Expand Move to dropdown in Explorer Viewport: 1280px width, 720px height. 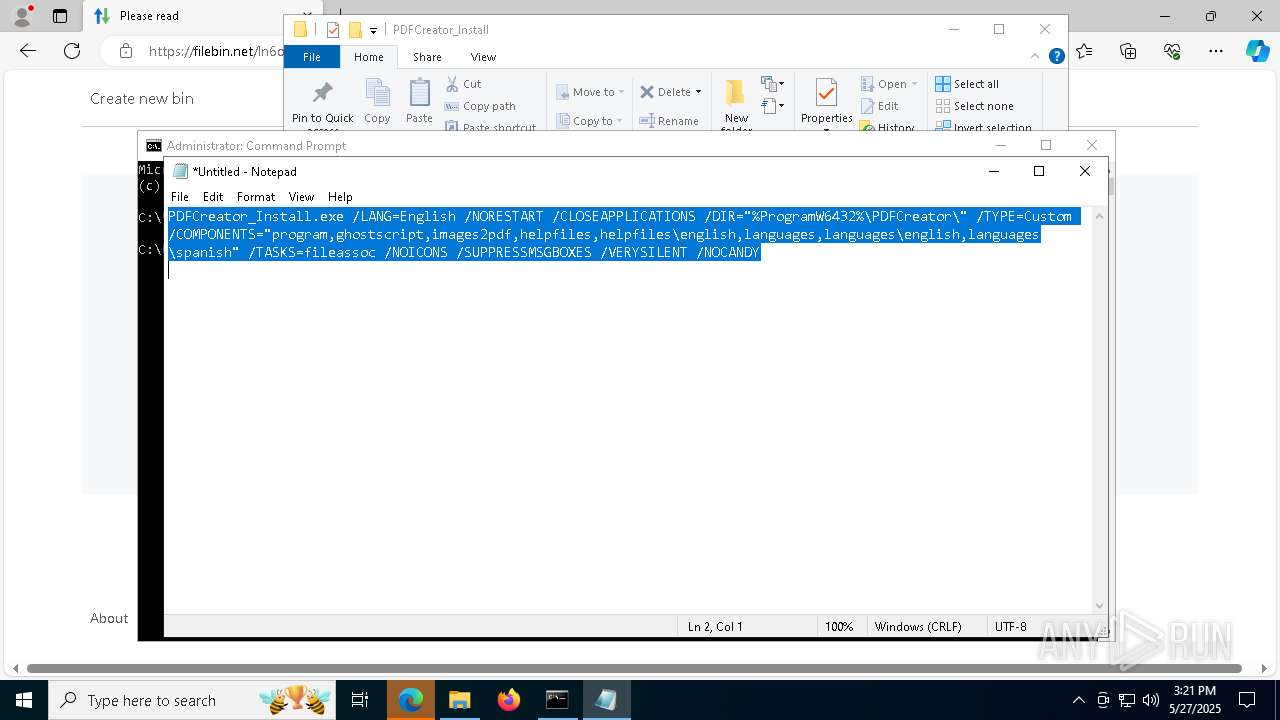pyautogui.click(x=621, y=92)
